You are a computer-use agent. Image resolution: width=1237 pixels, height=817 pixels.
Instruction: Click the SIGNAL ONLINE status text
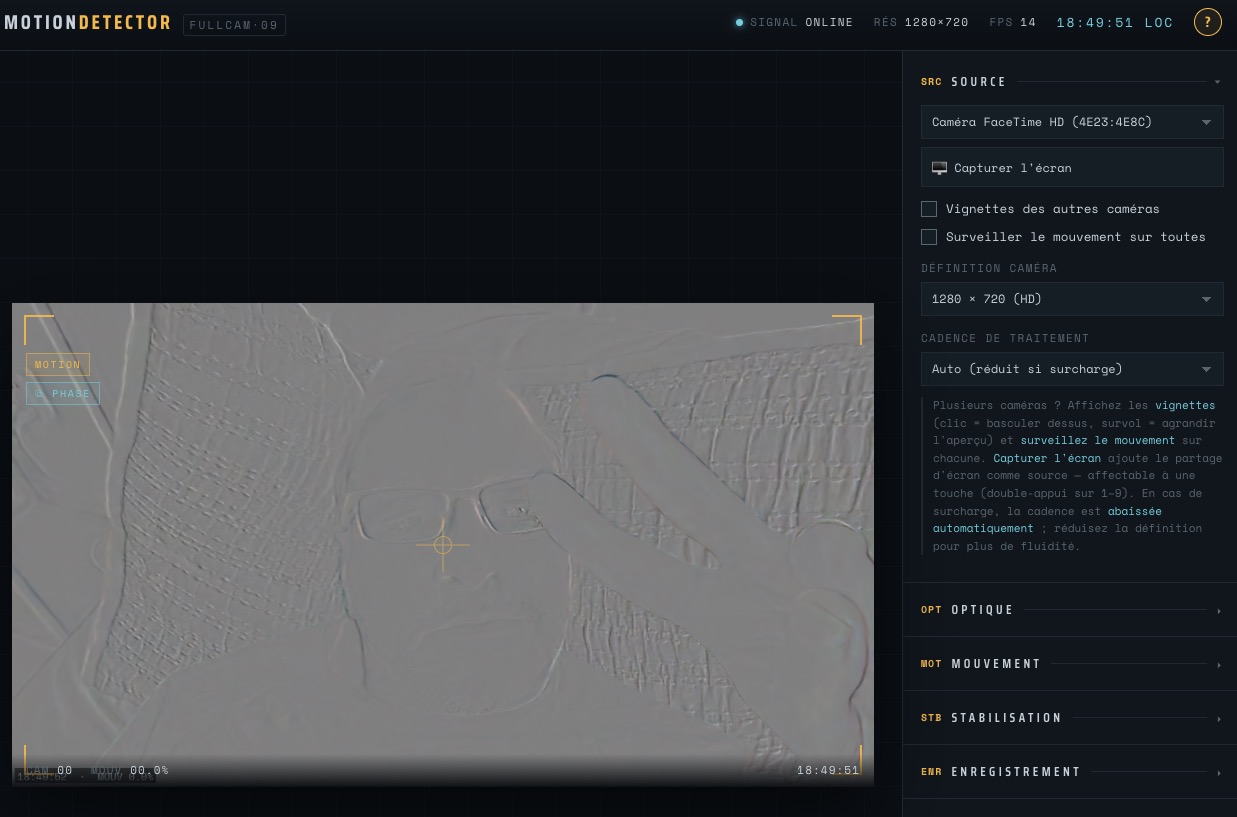[x=801, y=22]
